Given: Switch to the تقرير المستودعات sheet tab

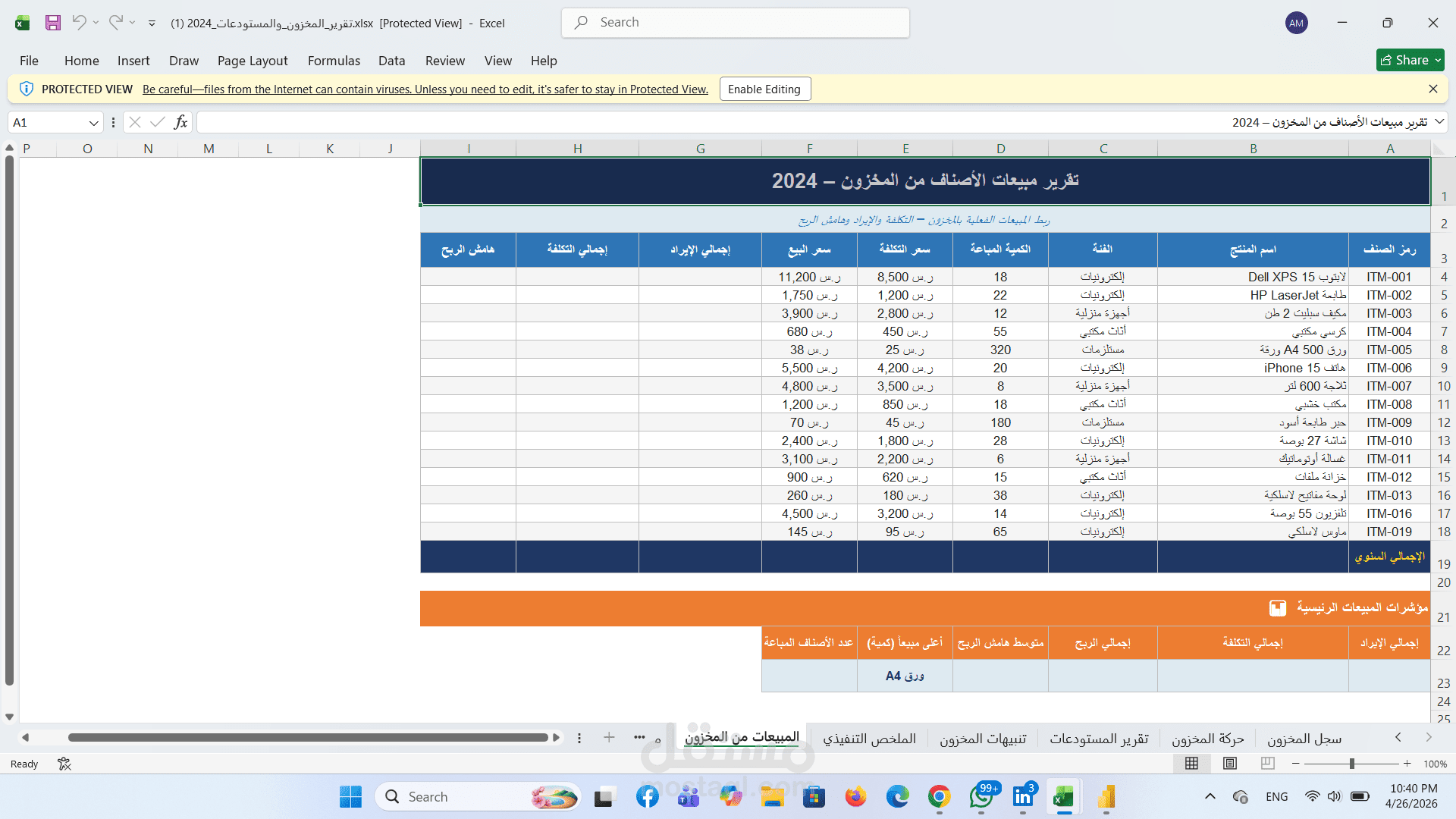Looking at the screenshot, I should [x=1099, y=739].
